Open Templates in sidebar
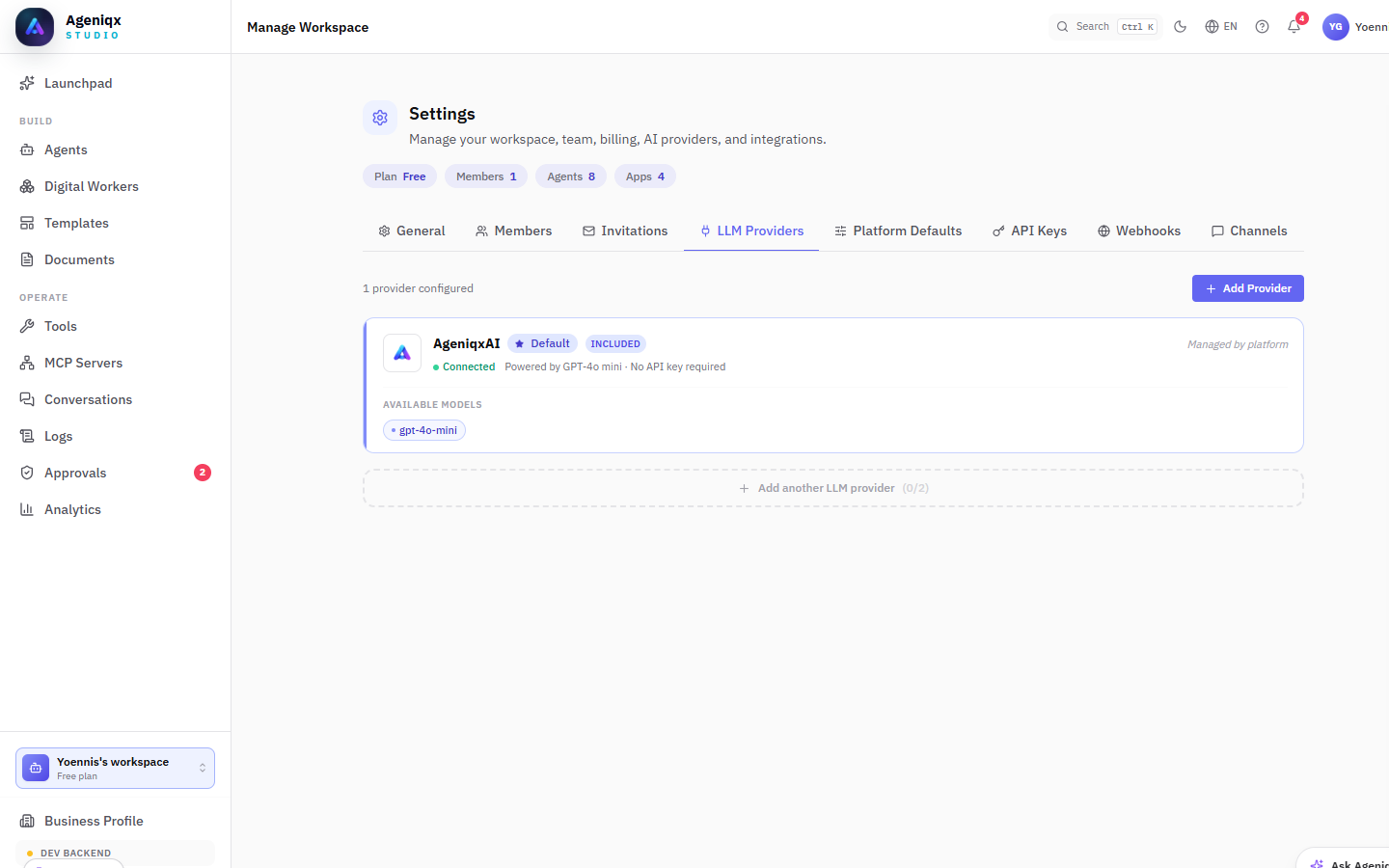The image size is (1389, 868). tap(115, 223)
